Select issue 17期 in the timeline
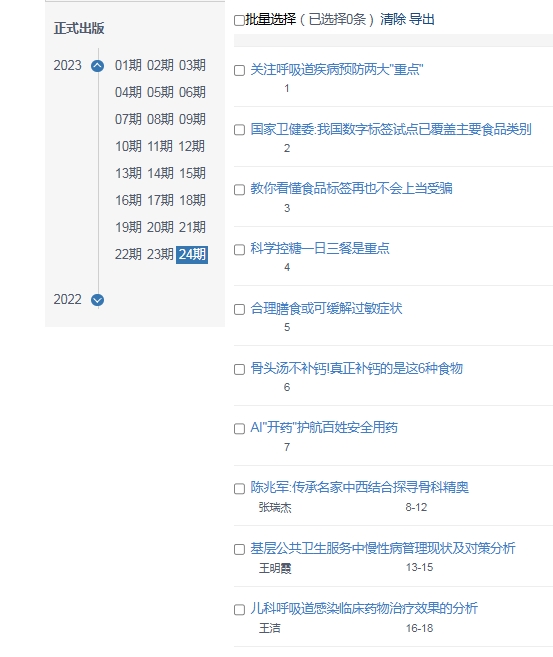553x657 pixels. tap(160, 200)
